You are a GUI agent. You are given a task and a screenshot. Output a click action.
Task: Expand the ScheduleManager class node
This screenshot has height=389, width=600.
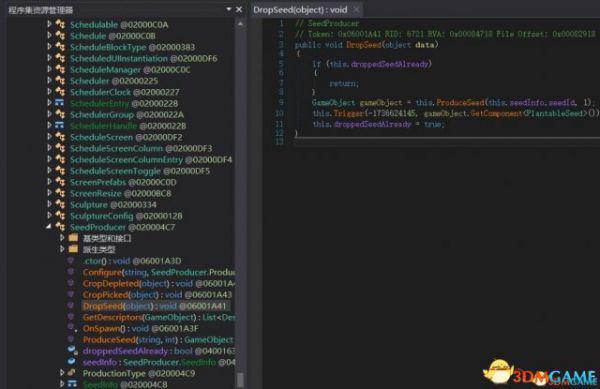coord(49,69)
